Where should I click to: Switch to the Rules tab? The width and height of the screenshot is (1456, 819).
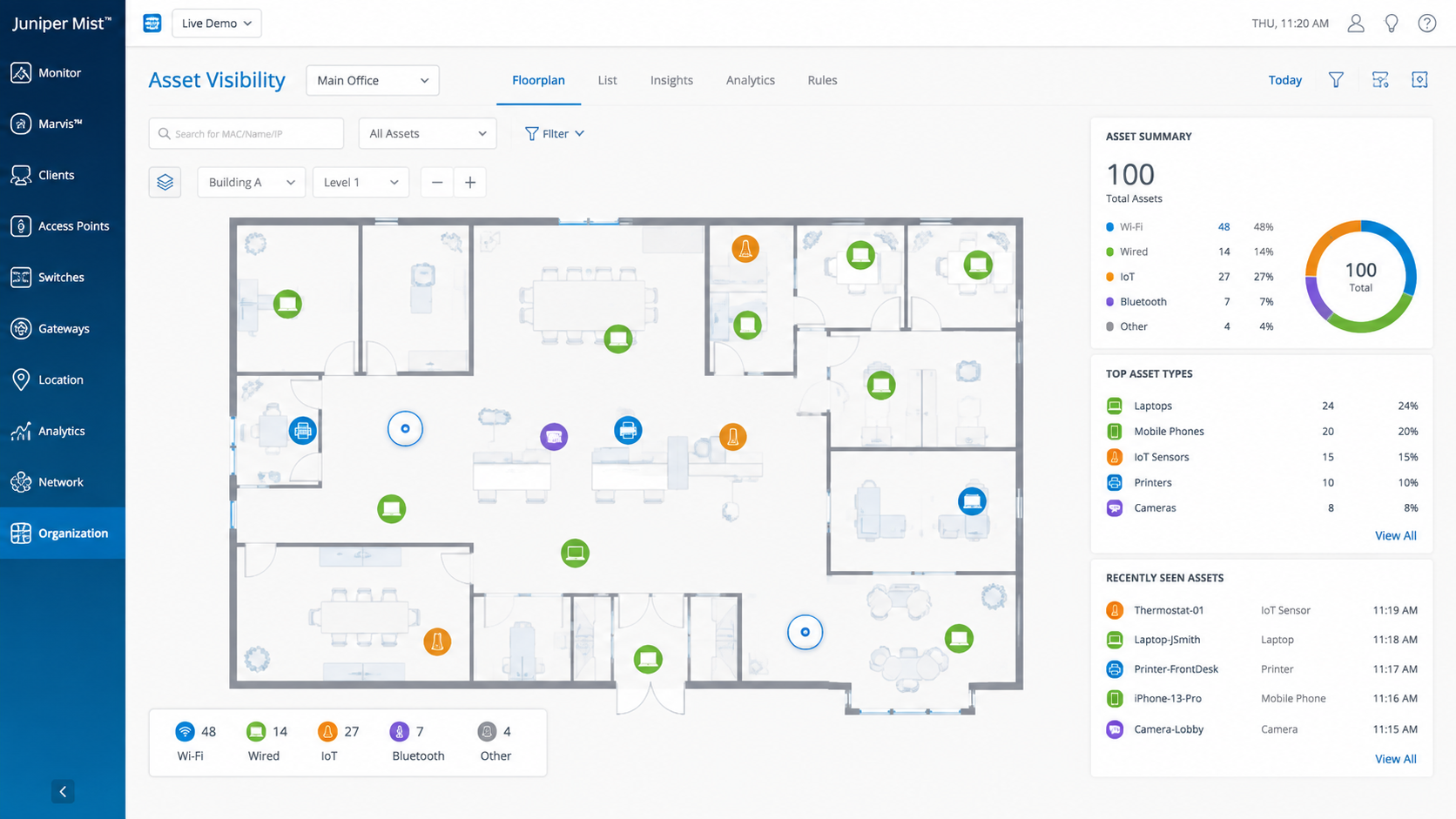click(x=822, y=80)
